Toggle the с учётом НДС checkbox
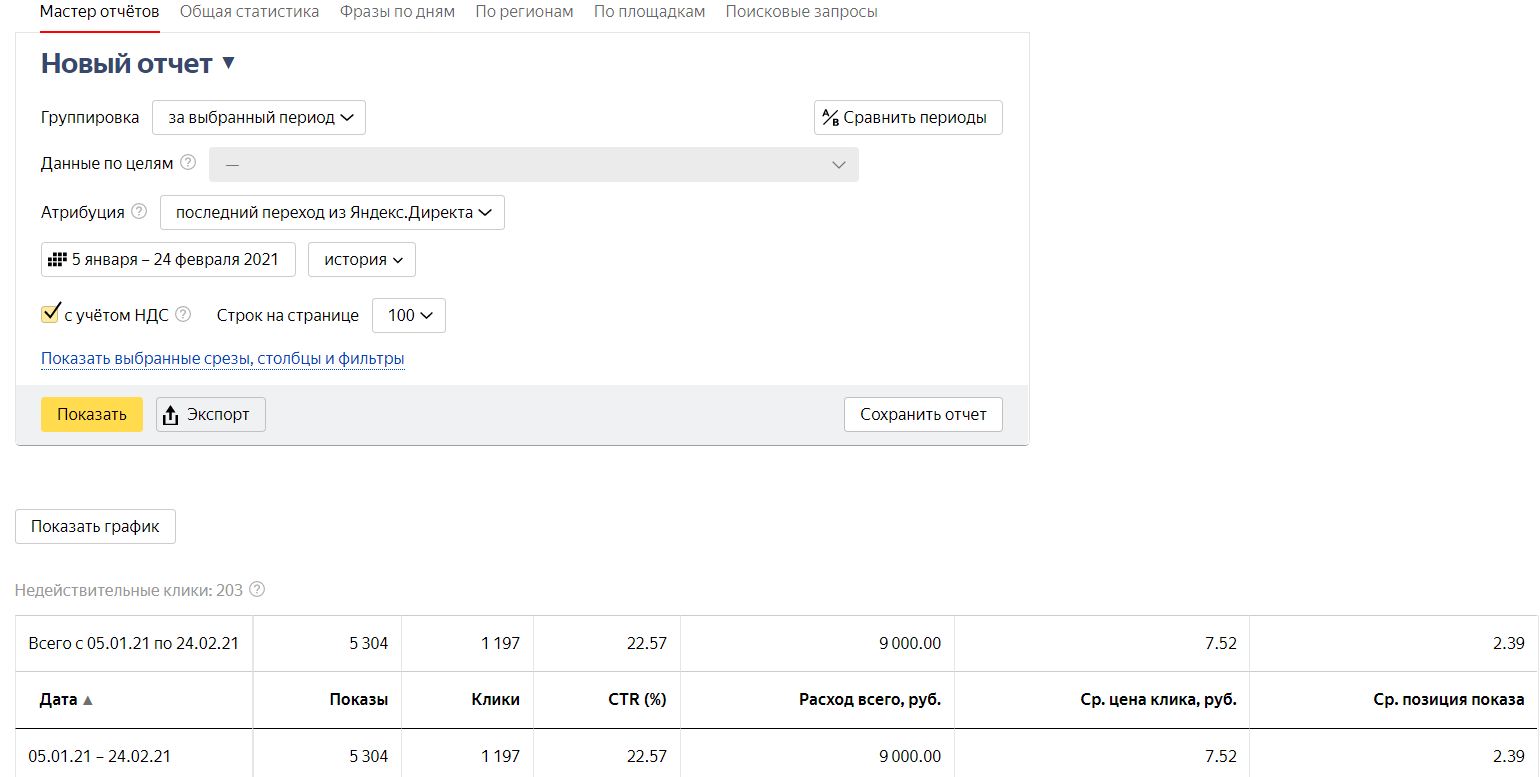Viewport: 1540px width, 777px height. coord(50,314)
